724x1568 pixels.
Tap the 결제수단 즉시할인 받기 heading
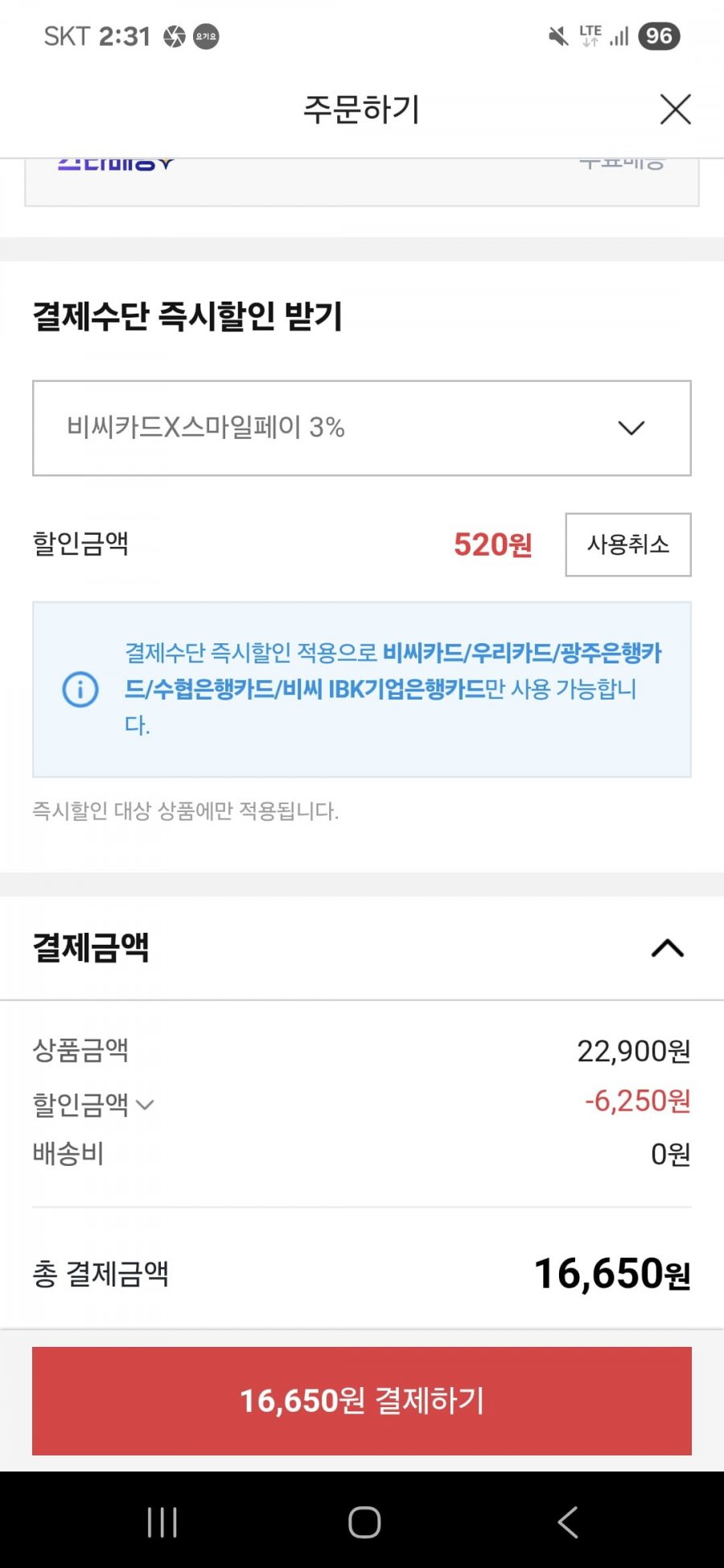187,315
